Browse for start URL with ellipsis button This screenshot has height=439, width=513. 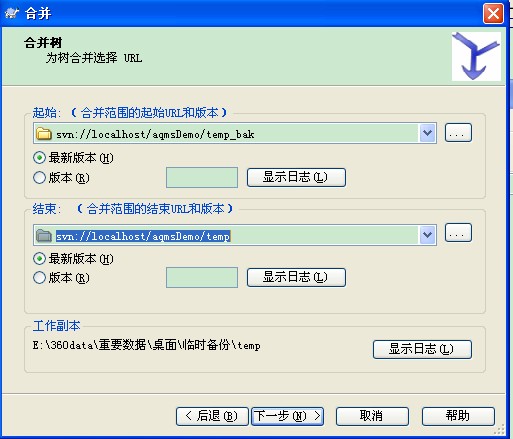pos(458,133)
